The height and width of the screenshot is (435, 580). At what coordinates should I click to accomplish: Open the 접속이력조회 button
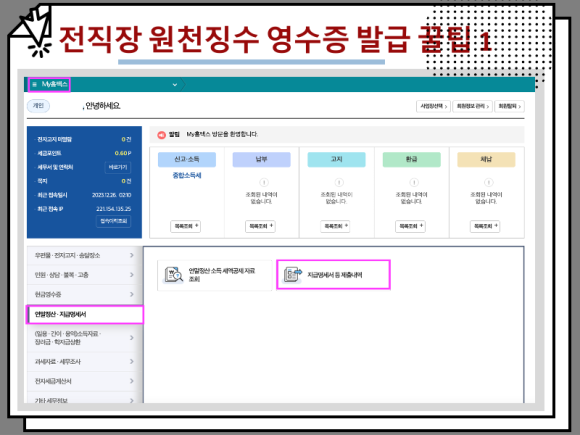[114, 221]
